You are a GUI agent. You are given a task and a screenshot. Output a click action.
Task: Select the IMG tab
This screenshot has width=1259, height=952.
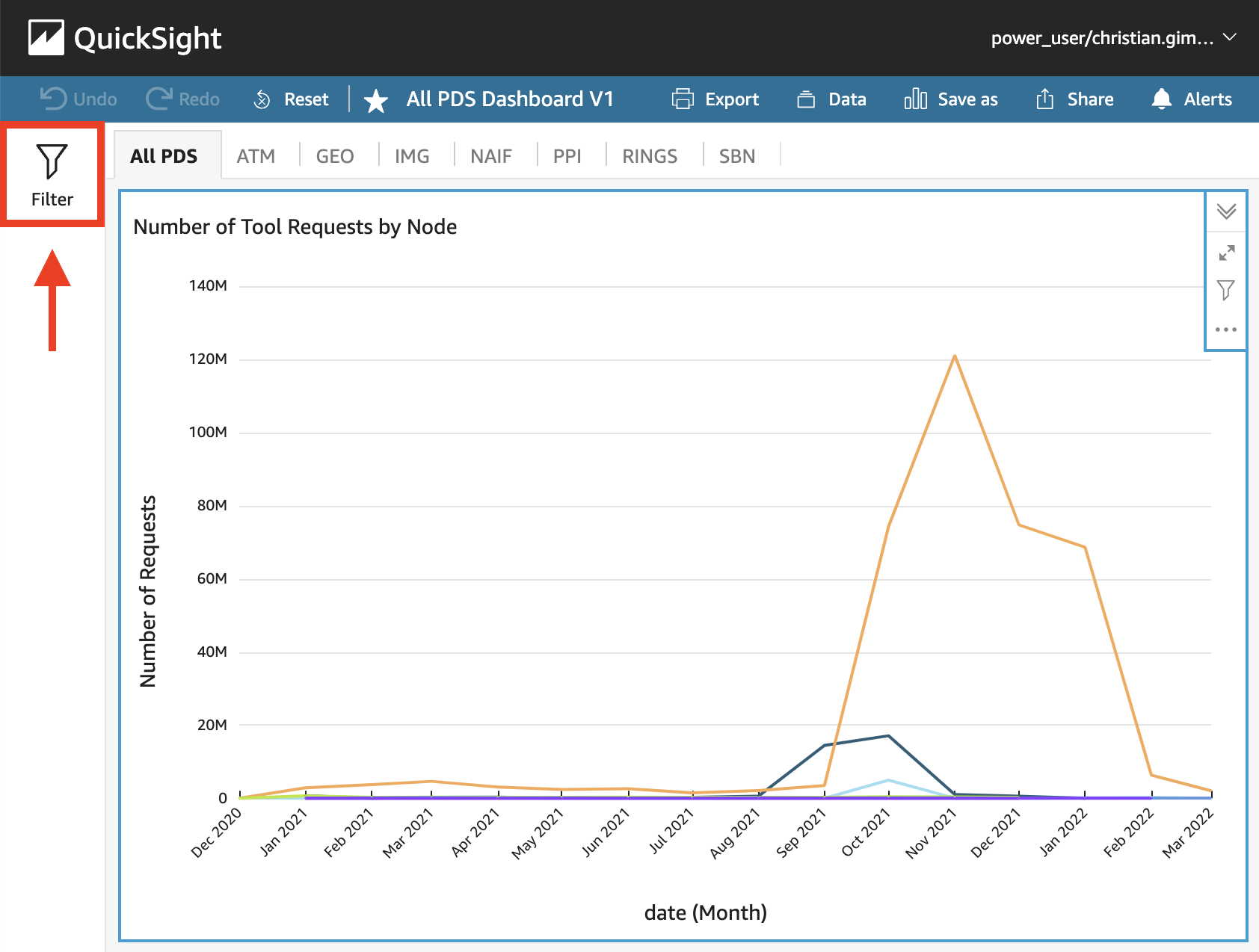[x=412, y=156]
